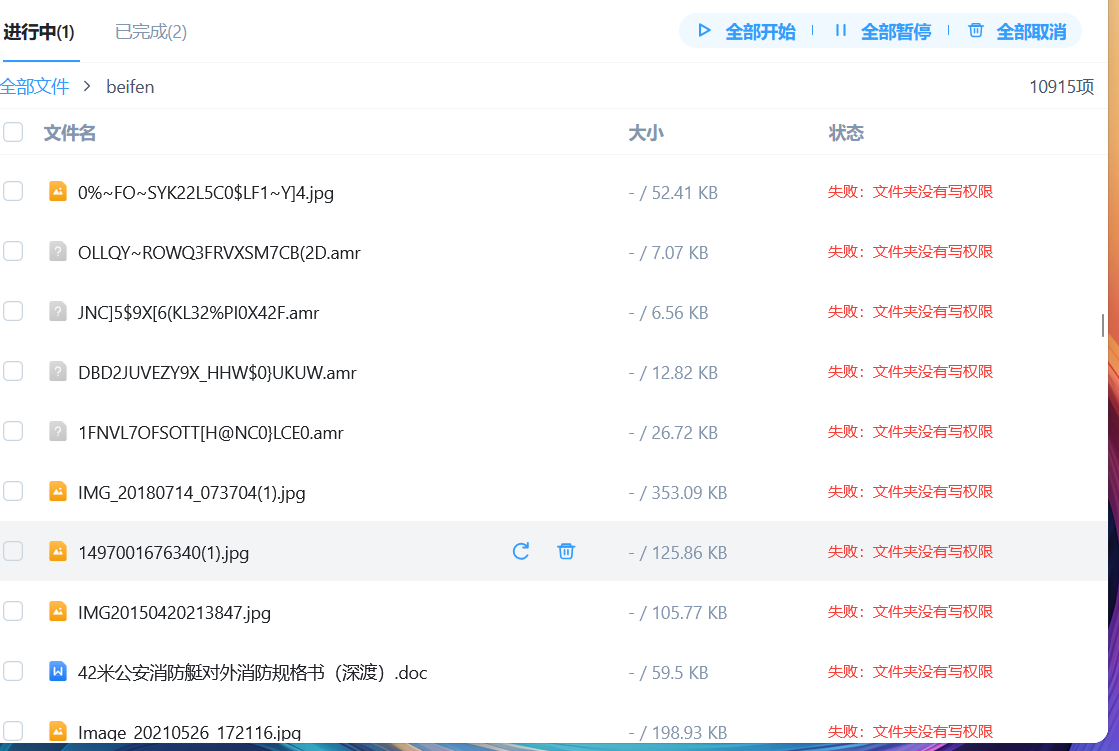Check the checkbox for the first jpg file
The height and width of the screenshot is (751, 1119).
click(13, 191)
